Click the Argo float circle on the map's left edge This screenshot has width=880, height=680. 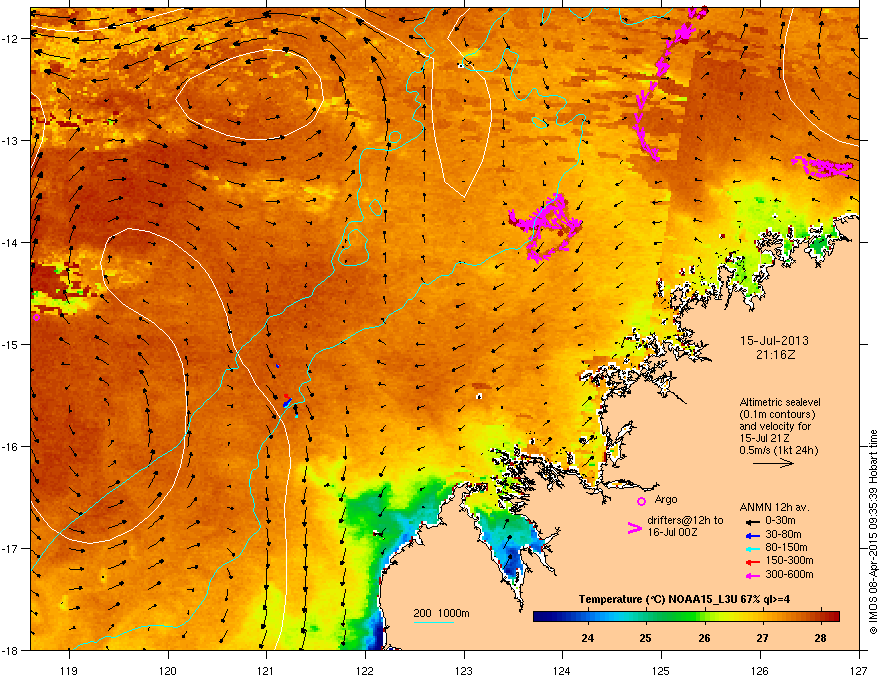(x=36, y=318)
